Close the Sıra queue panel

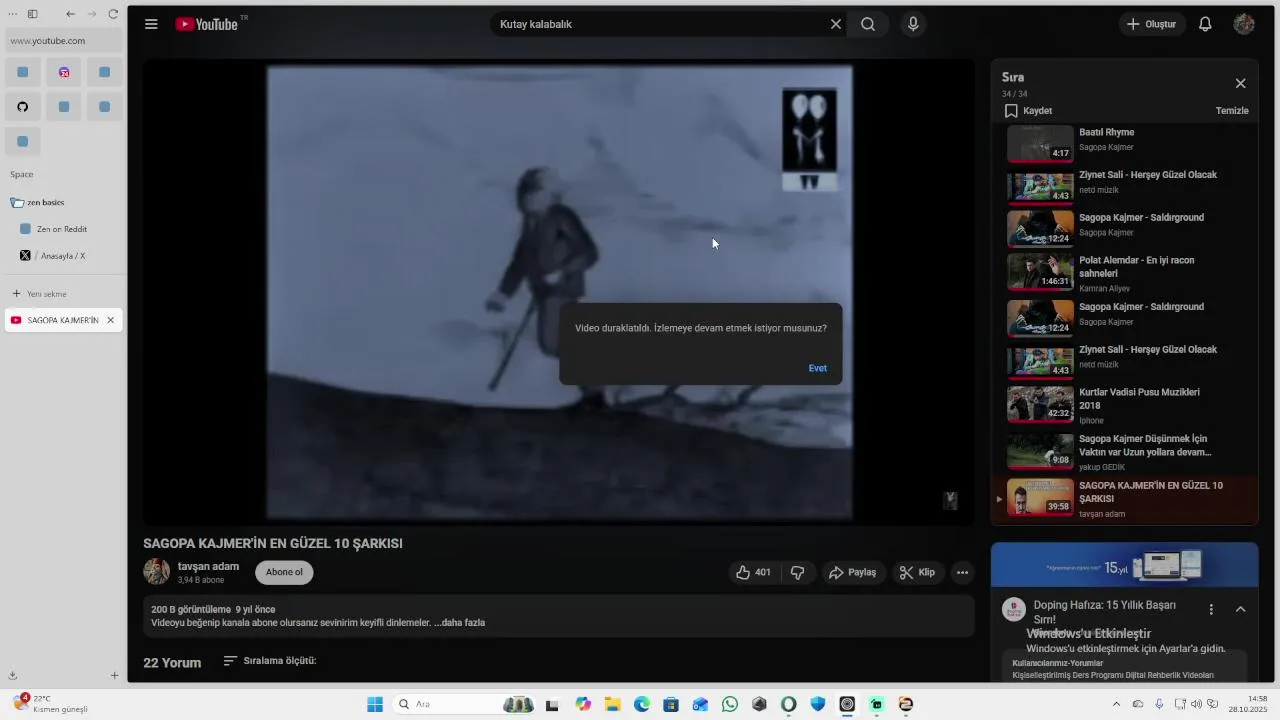[1240, 83]
